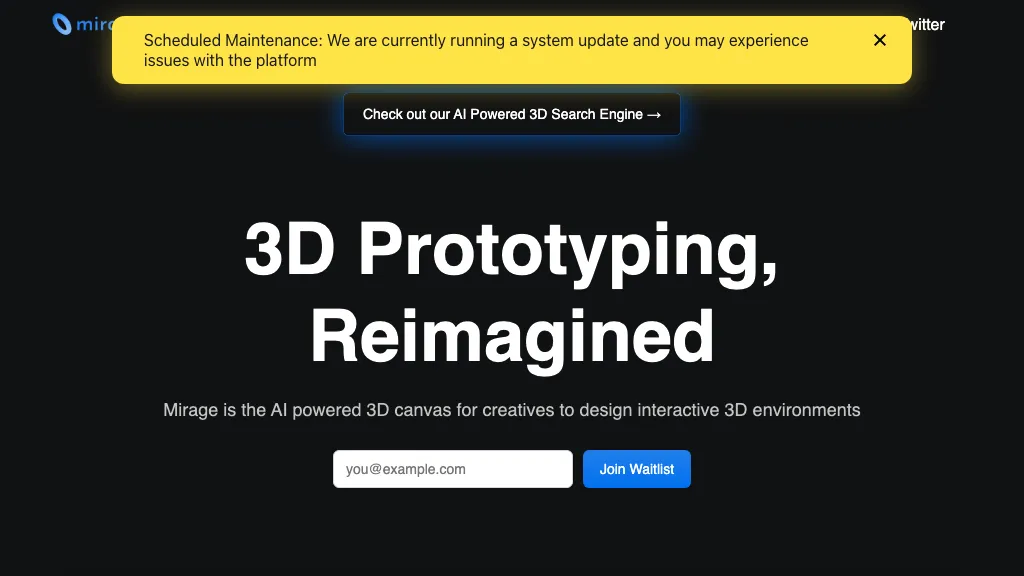Click "Search Engine" text in the promo button

pos(598,114)
